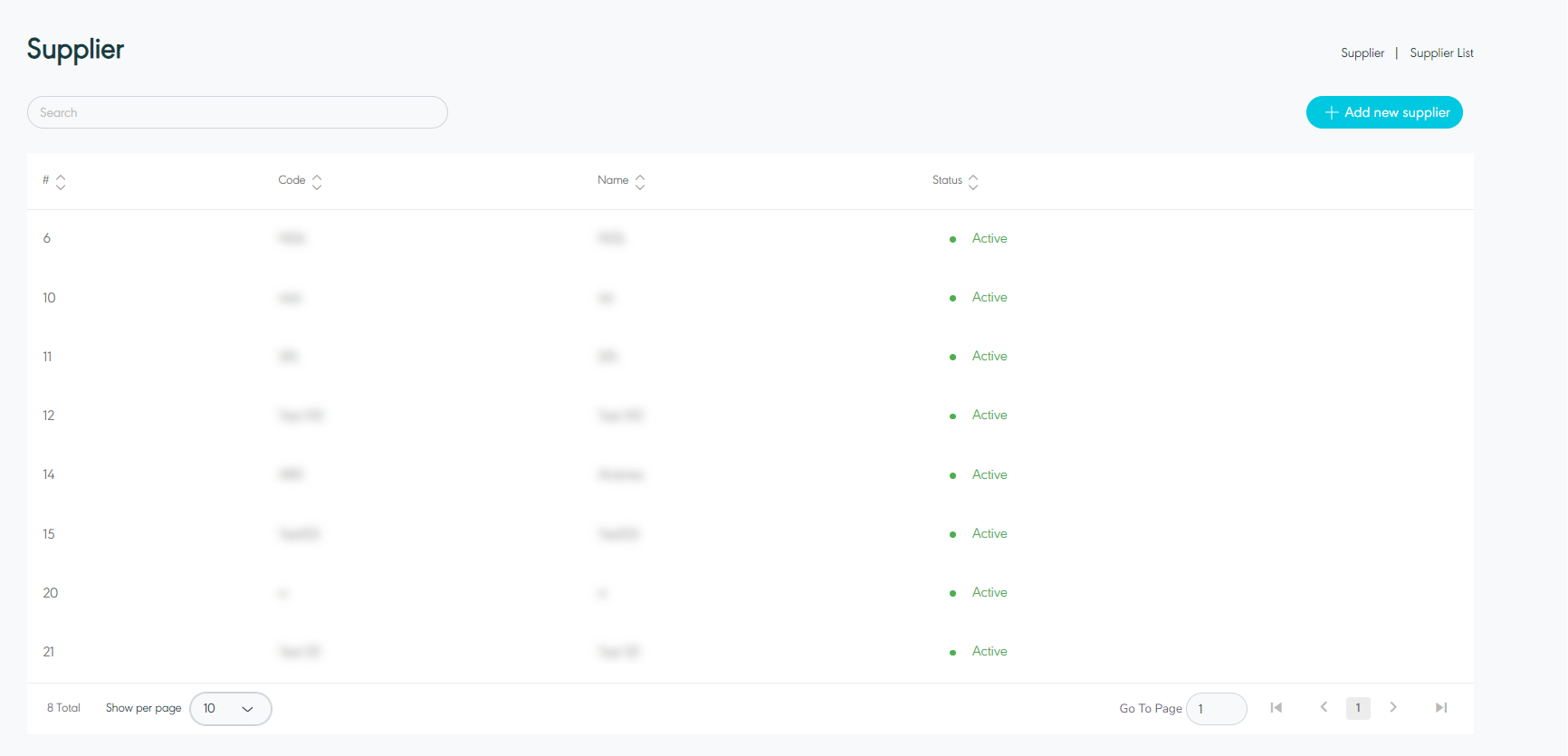The image size is (1568, 756).
Task: Click Active status in row 12
Action: point(990,416)
